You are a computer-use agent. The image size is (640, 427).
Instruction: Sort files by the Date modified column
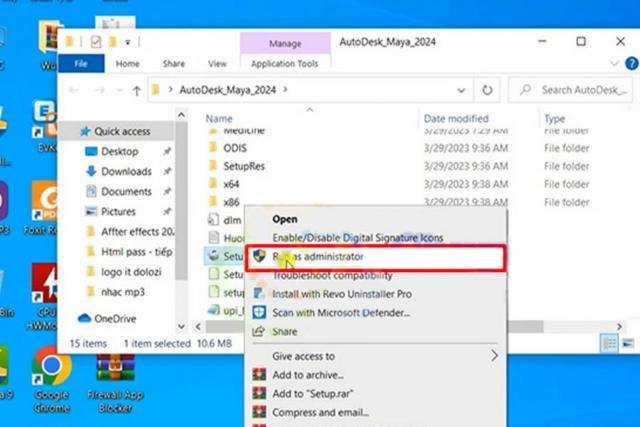tap(456, 118)
